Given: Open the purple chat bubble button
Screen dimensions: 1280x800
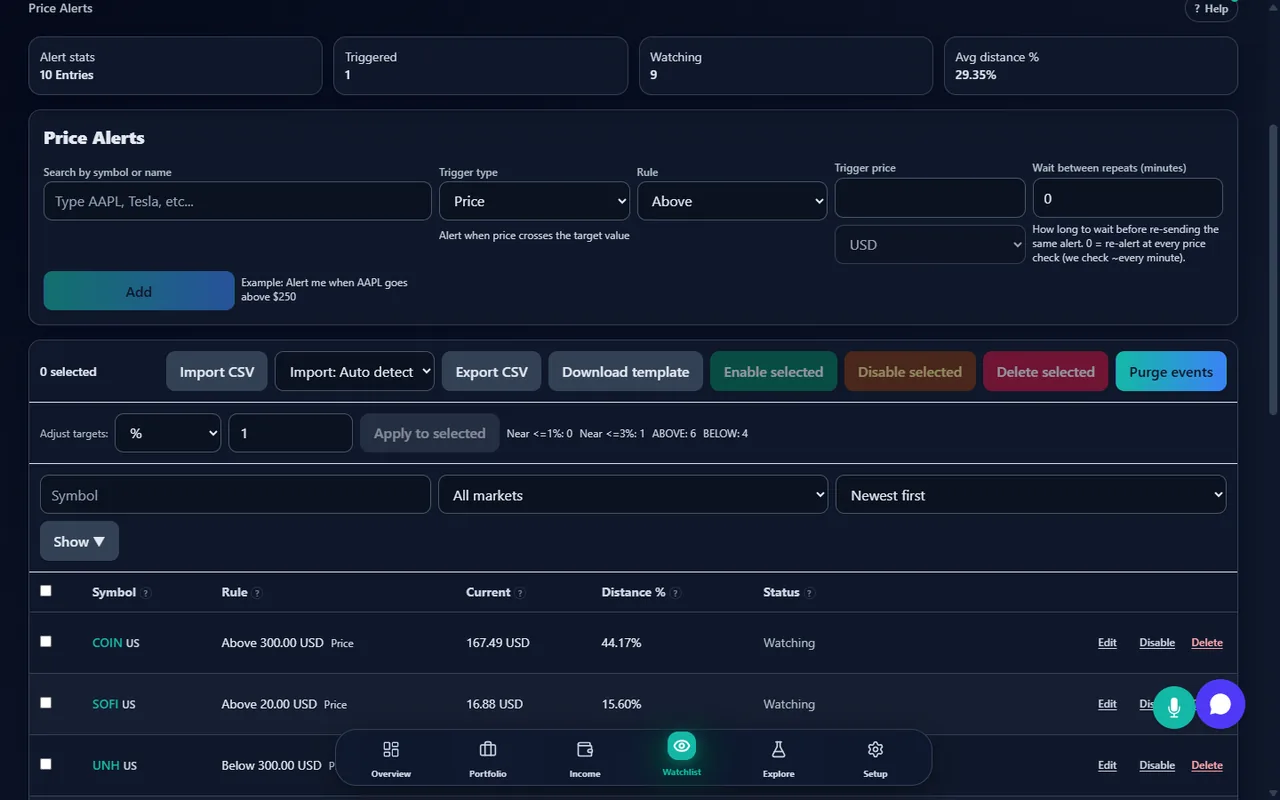Looking at the screenshot, I should (1220, 704).
